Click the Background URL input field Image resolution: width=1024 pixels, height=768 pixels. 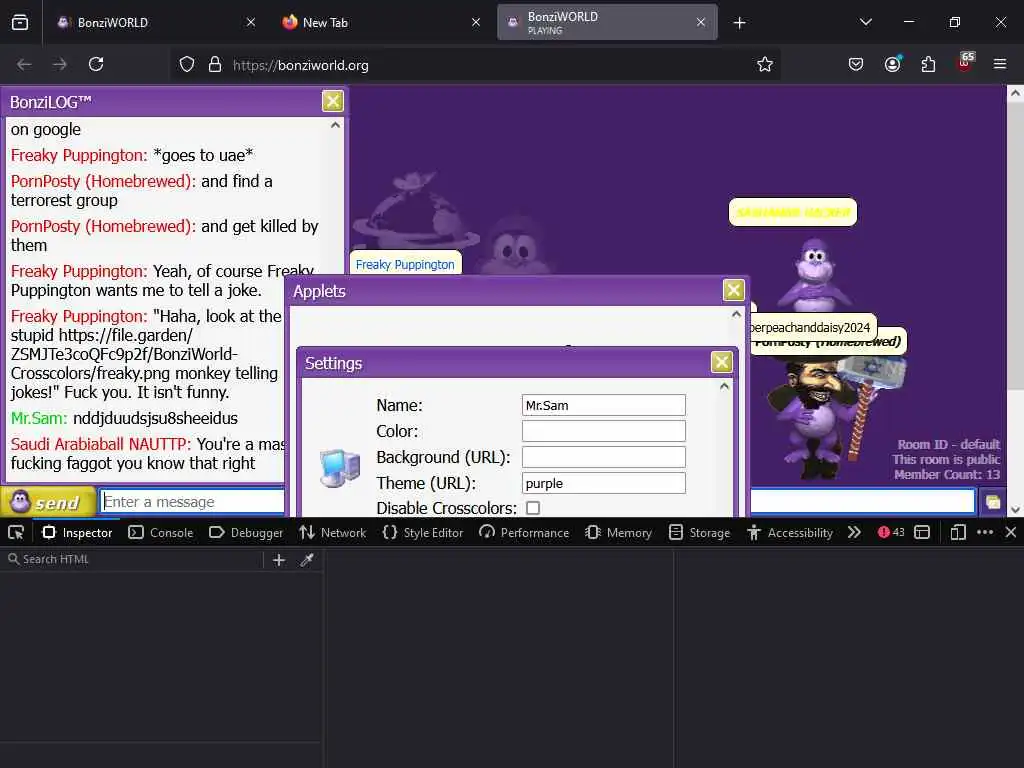(603, 457)
